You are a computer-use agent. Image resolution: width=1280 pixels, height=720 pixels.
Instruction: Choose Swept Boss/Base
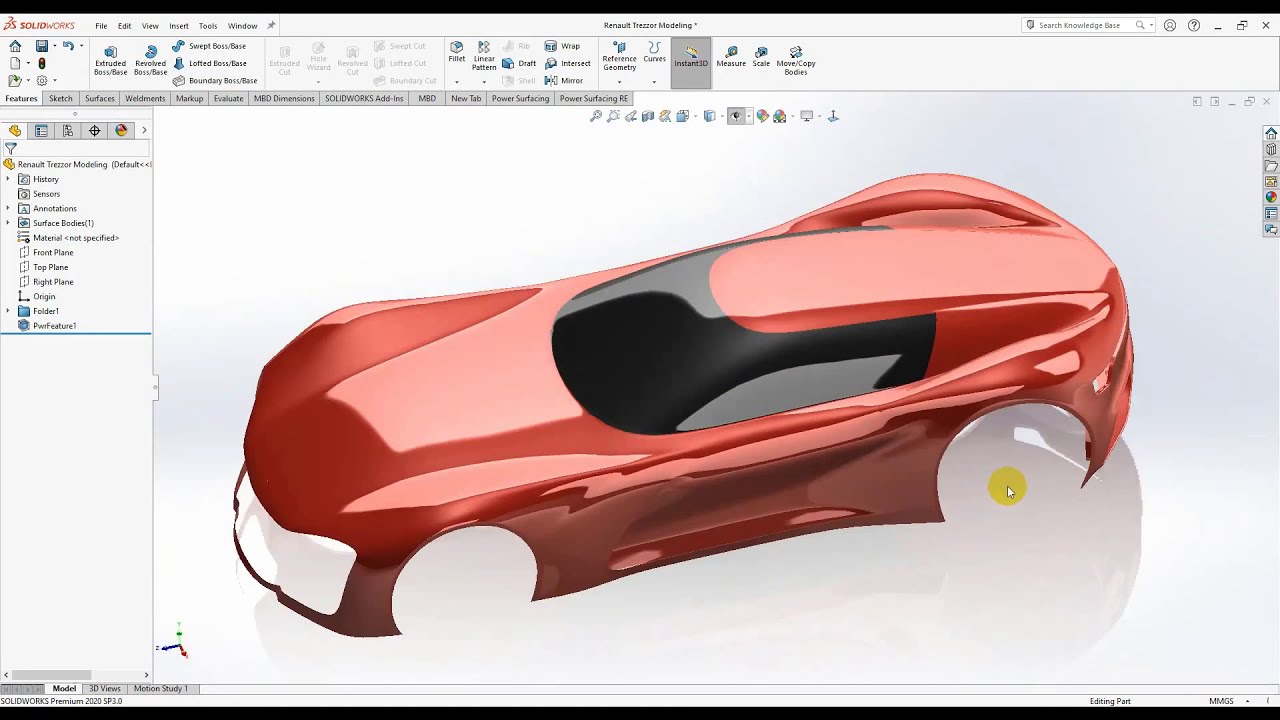pos(209,46)
